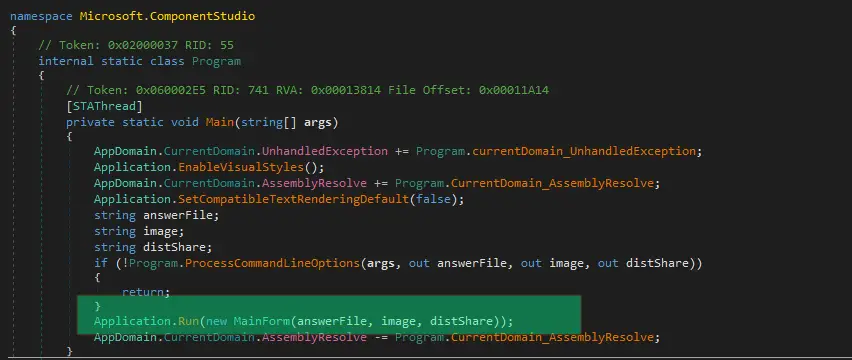The image size is (852, 360).
Task: Click the UnhandledException event name
Action: (x=325, y=151)
